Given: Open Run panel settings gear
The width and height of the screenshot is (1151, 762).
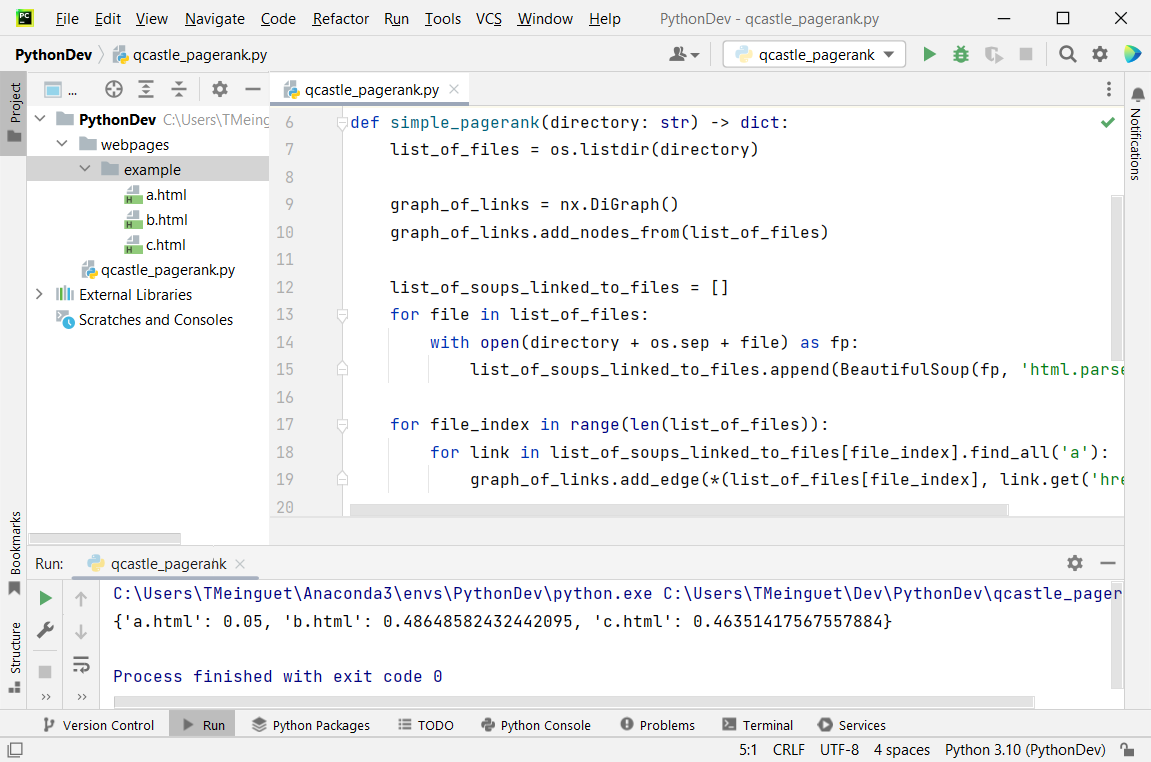Looking at the screenshot, I should pos(1075,563).
